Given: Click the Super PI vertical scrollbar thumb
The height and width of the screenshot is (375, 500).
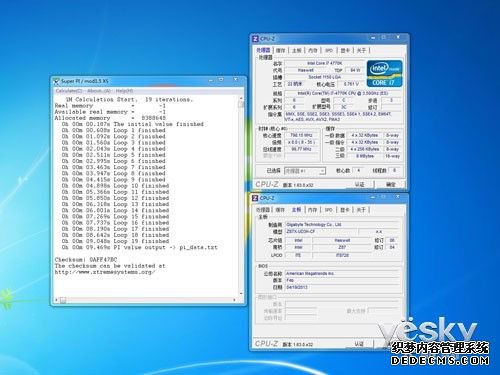Looking at the screenshot, I should (x=241, y=104).
